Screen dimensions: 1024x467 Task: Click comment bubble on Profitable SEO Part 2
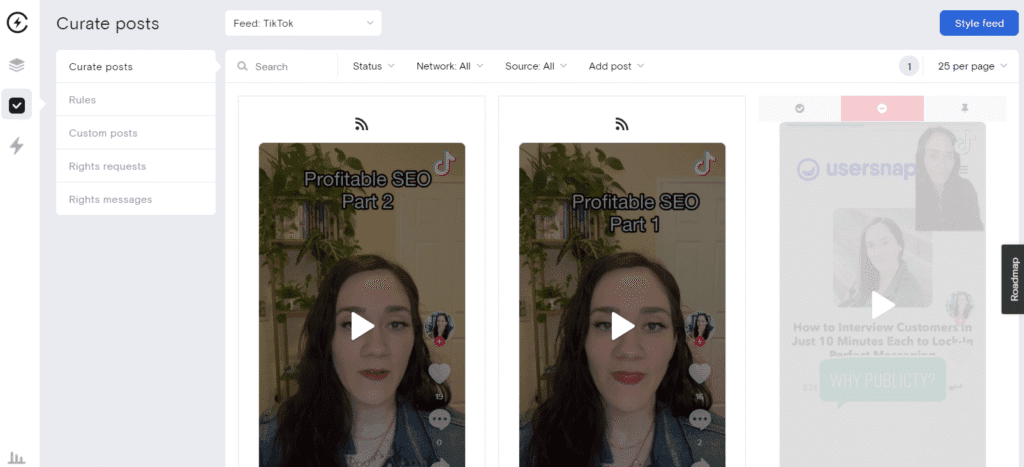(x=440, y=419)
